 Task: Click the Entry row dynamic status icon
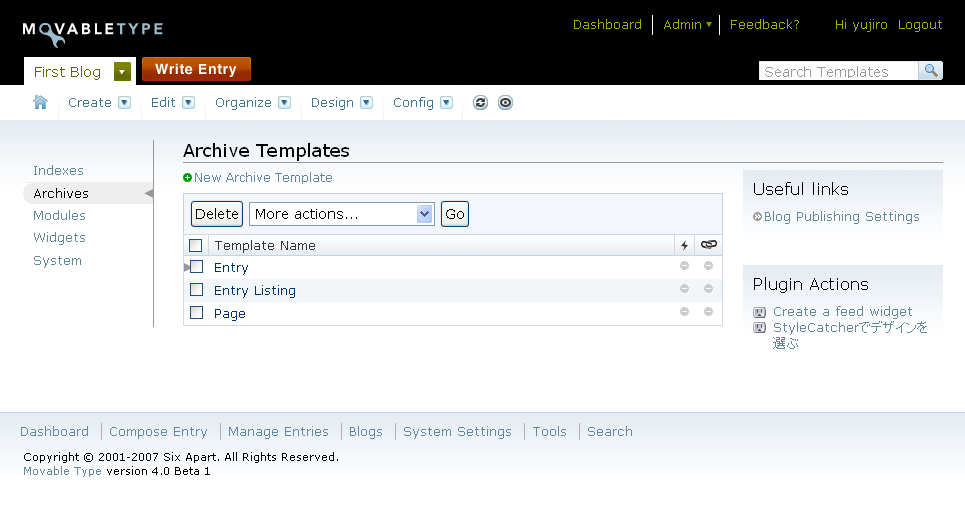[x=684, y=266]
